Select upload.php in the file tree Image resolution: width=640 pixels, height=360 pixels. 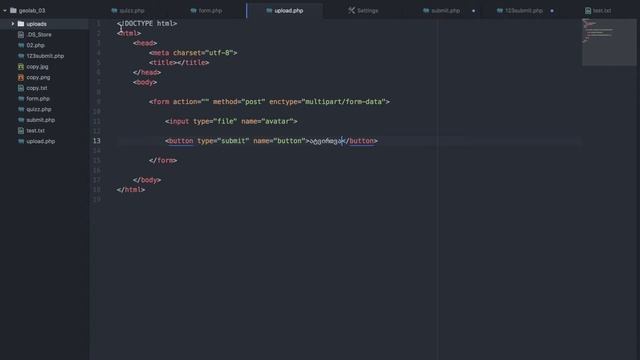tap(40, 141)
